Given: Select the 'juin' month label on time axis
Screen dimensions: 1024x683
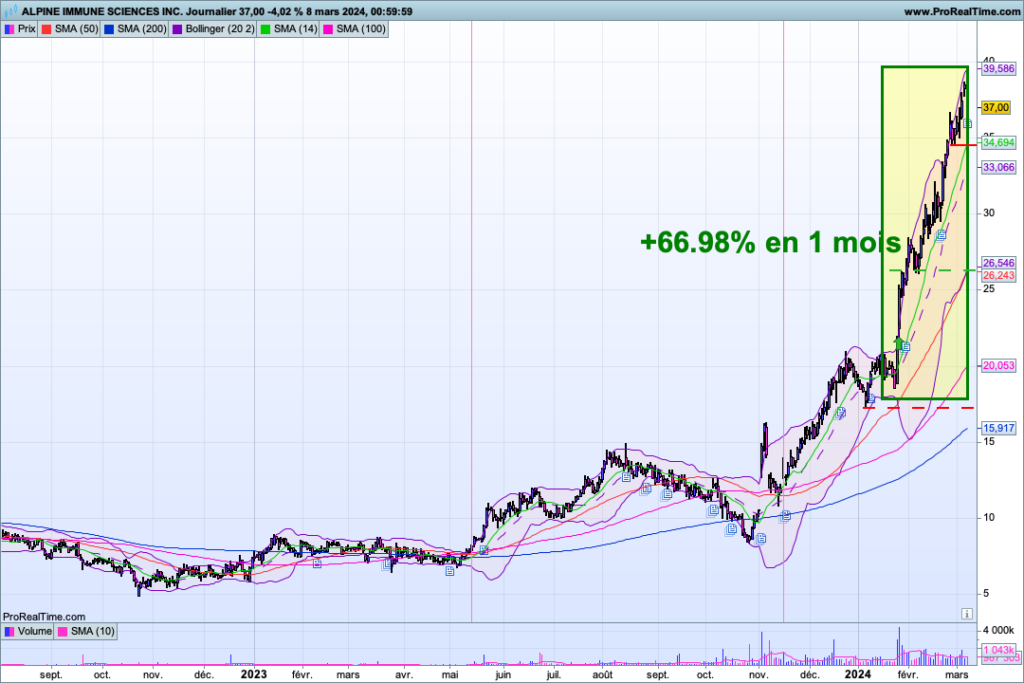Looking at the screenshot, I should coord(502,675).
